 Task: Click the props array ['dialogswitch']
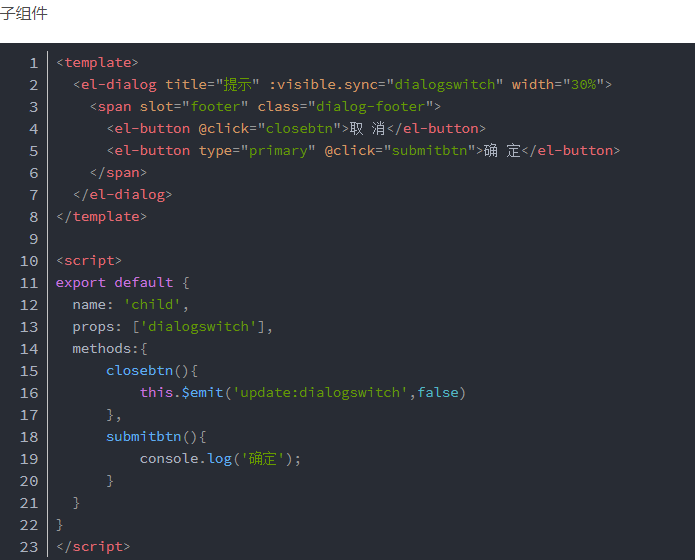pyautogui.click(x=199, y=327)
